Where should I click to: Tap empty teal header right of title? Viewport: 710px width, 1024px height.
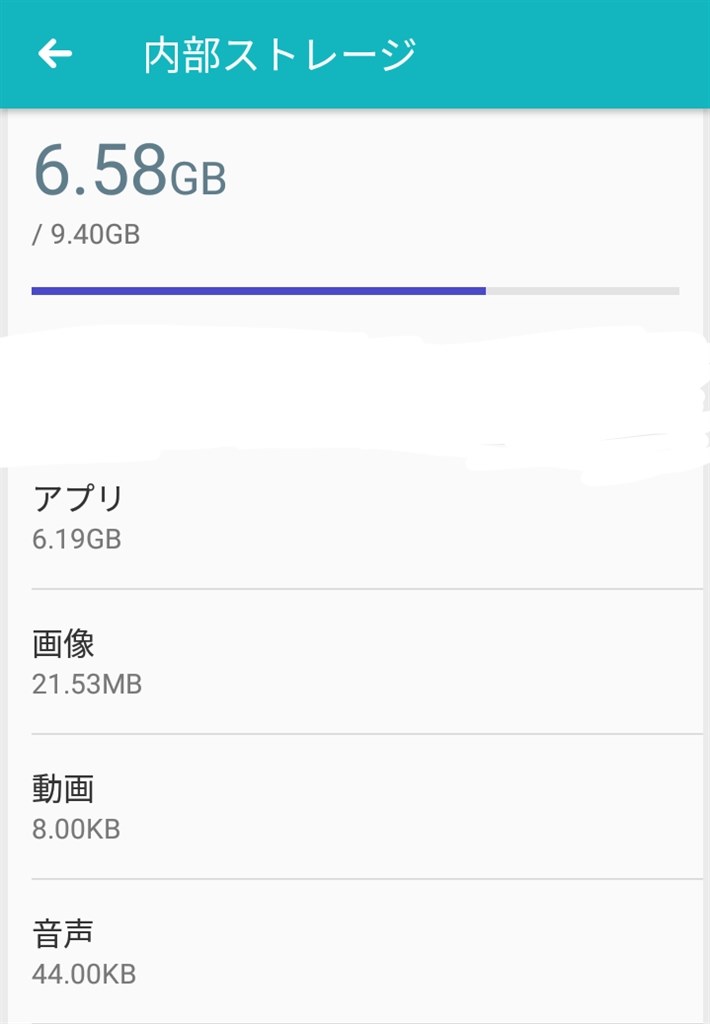[x=562, y=54]
